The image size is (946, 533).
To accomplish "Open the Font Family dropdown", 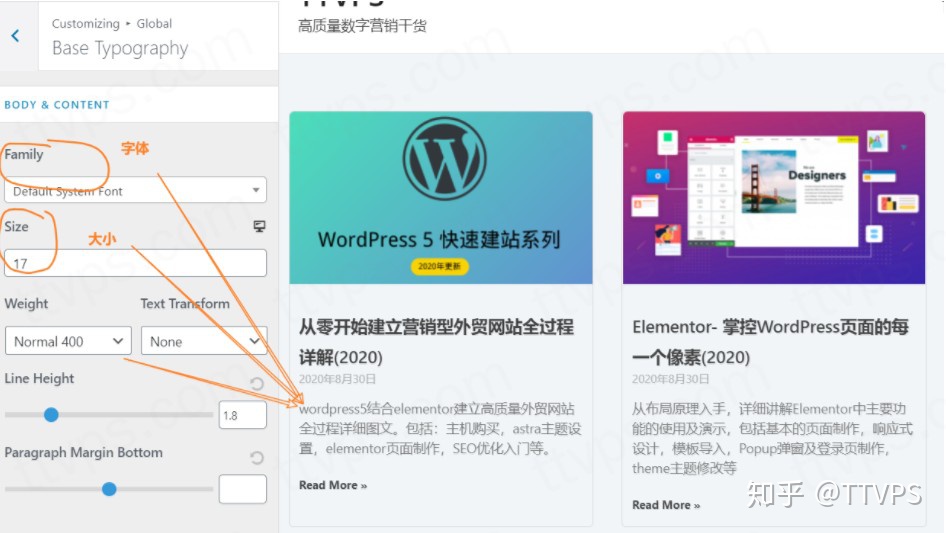I will 135,190.
